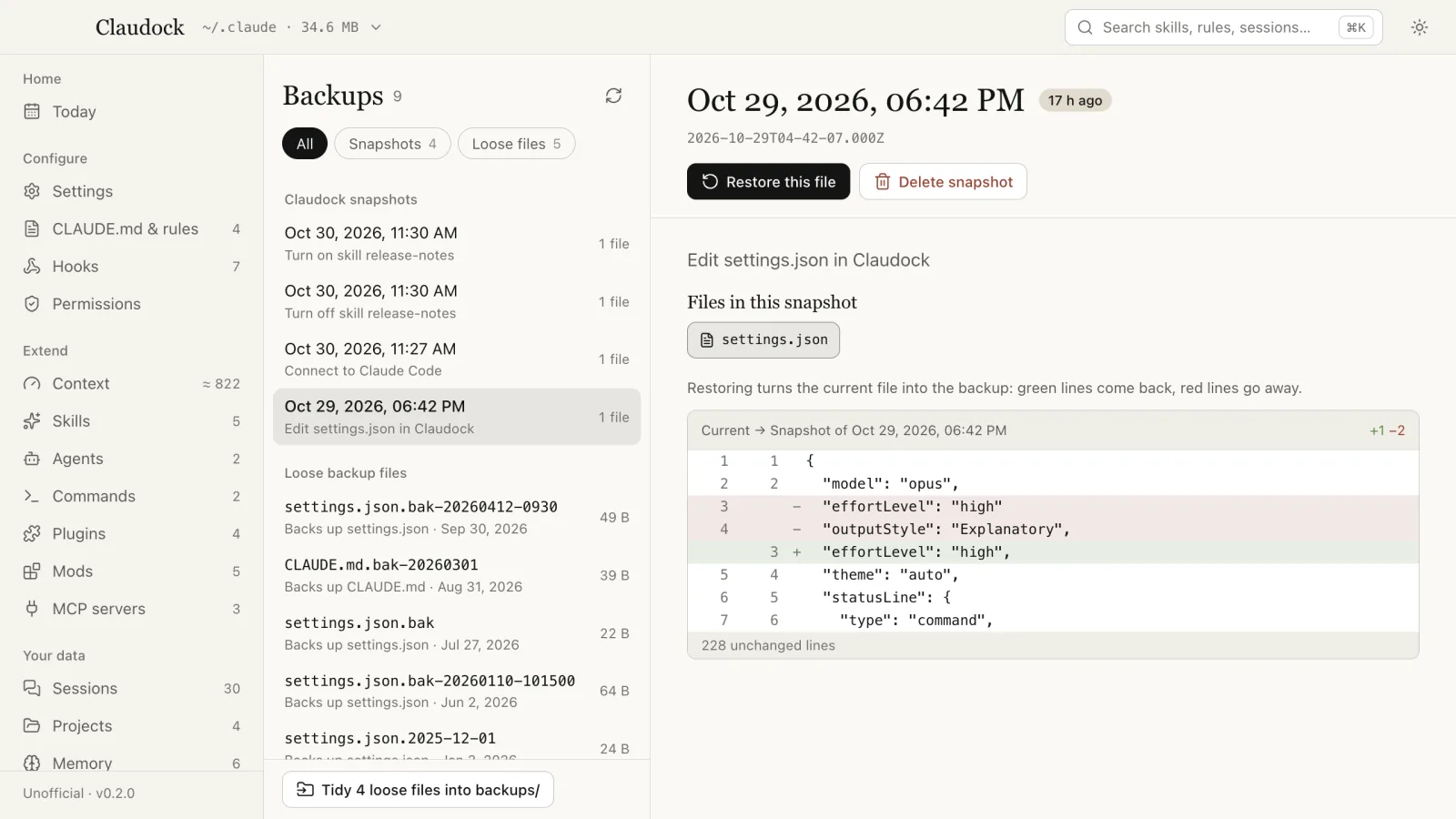Click the trash icon in Delete snapshot

pos(882,182)
